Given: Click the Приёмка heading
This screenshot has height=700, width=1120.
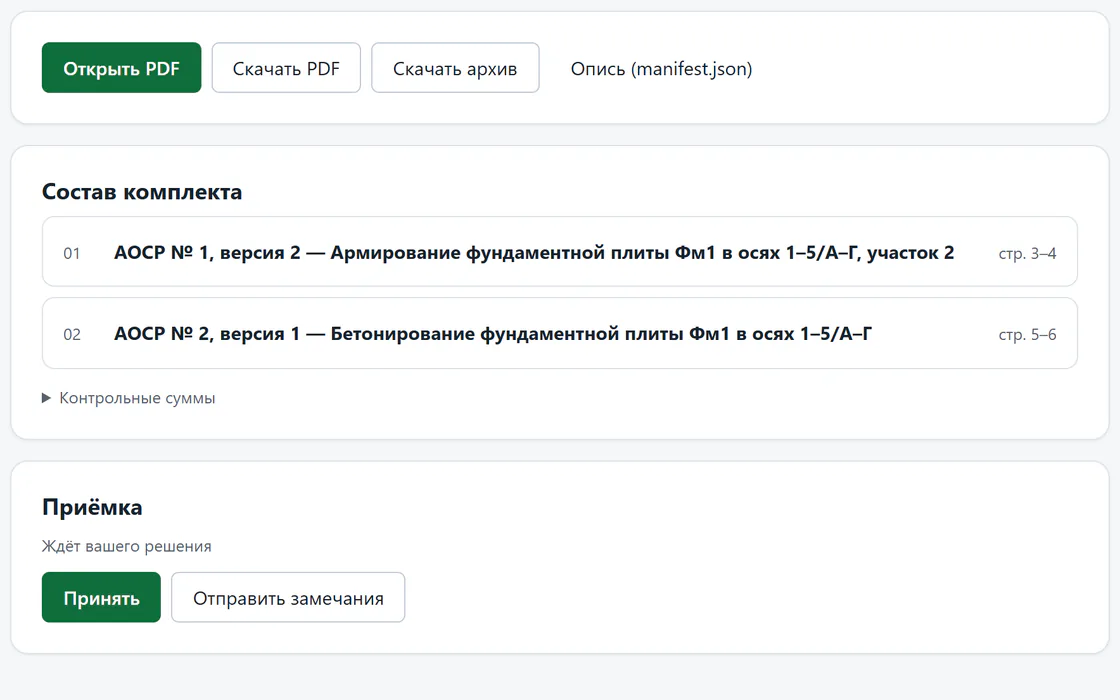Looking at the screenshot, I should [x=92, y=507].
